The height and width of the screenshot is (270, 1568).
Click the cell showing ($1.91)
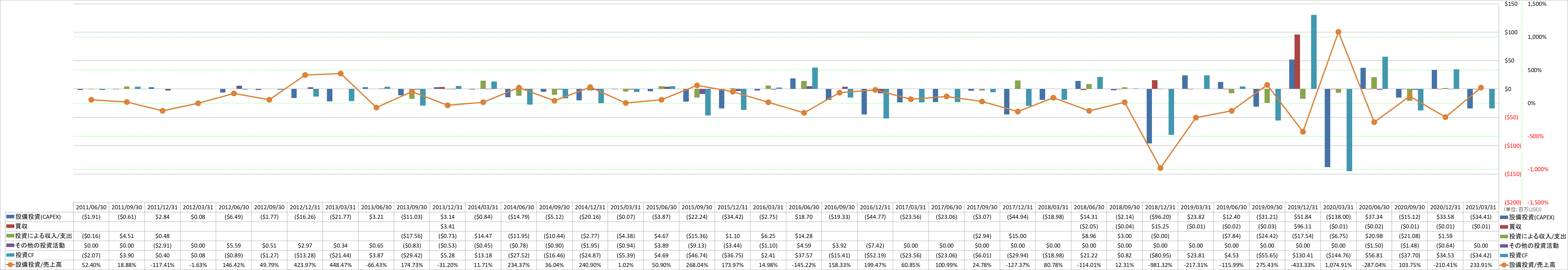coord(91,217)
